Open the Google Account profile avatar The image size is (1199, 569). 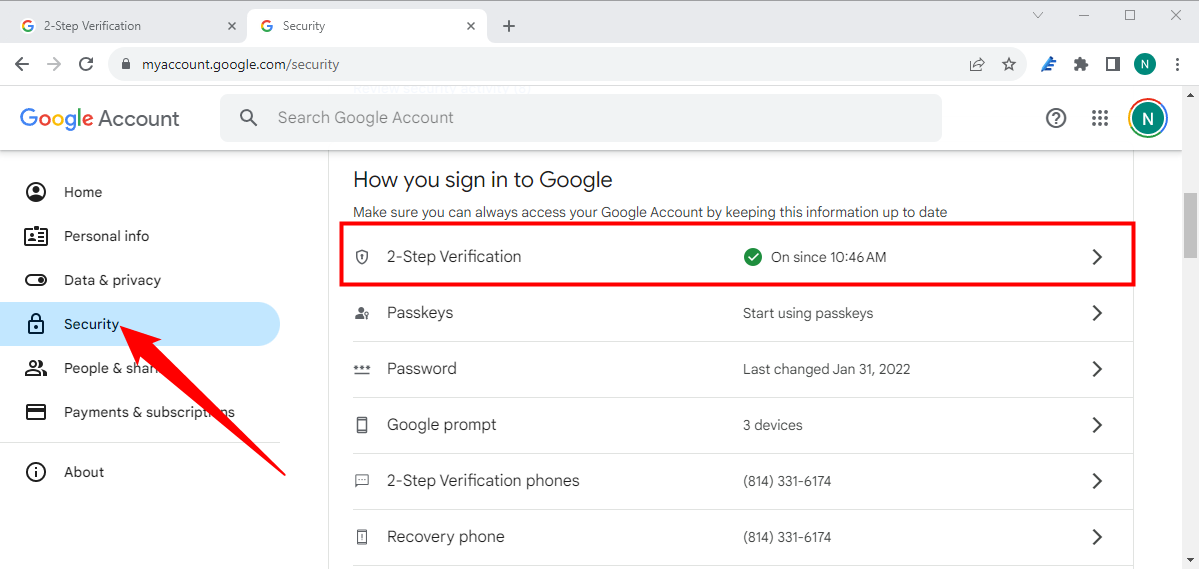[1147, 118]
